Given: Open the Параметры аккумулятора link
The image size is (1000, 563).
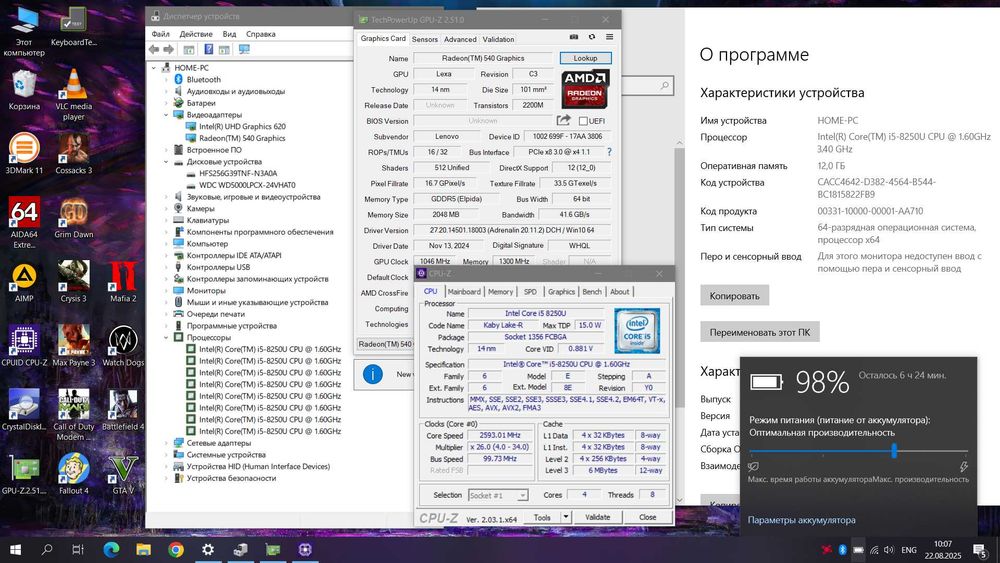Looking at the screenshot, I should tap(802, 520).
